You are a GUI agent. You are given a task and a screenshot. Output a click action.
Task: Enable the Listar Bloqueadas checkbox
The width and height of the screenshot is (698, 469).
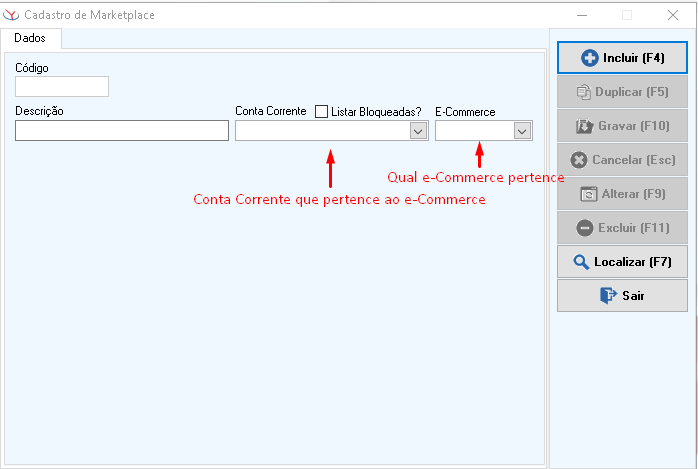click(321, 111)
